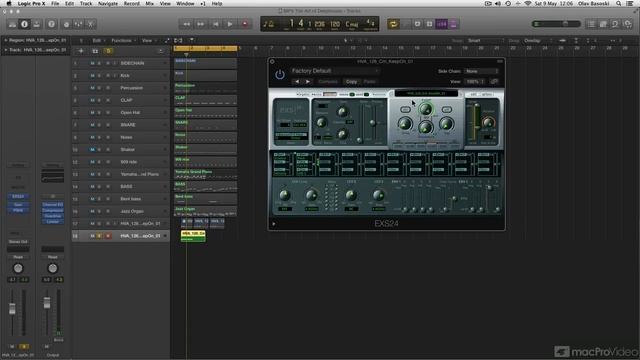This screenshot has height=360, width=640.
Task: Toggle the yellow Cycle button
Action: click(x=393, y=24)
